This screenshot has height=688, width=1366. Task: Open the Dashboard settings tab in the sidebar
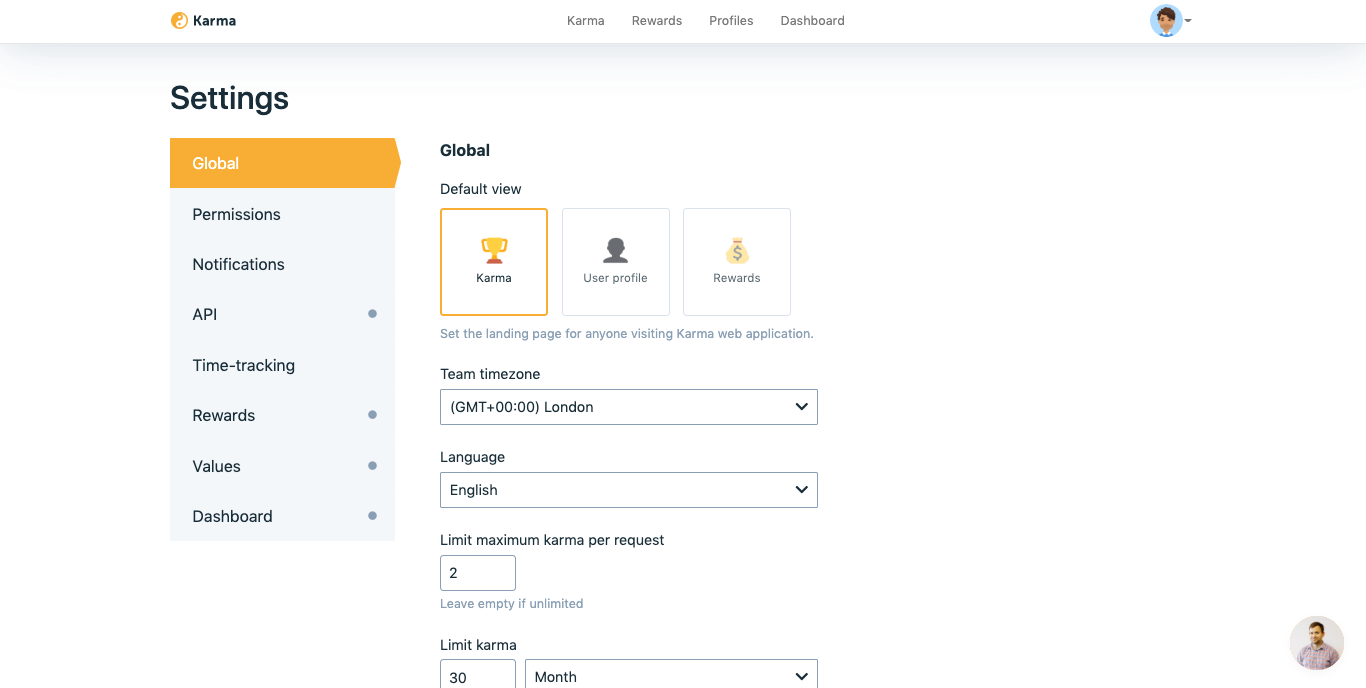pyautogui.click(x=282, y=516)
